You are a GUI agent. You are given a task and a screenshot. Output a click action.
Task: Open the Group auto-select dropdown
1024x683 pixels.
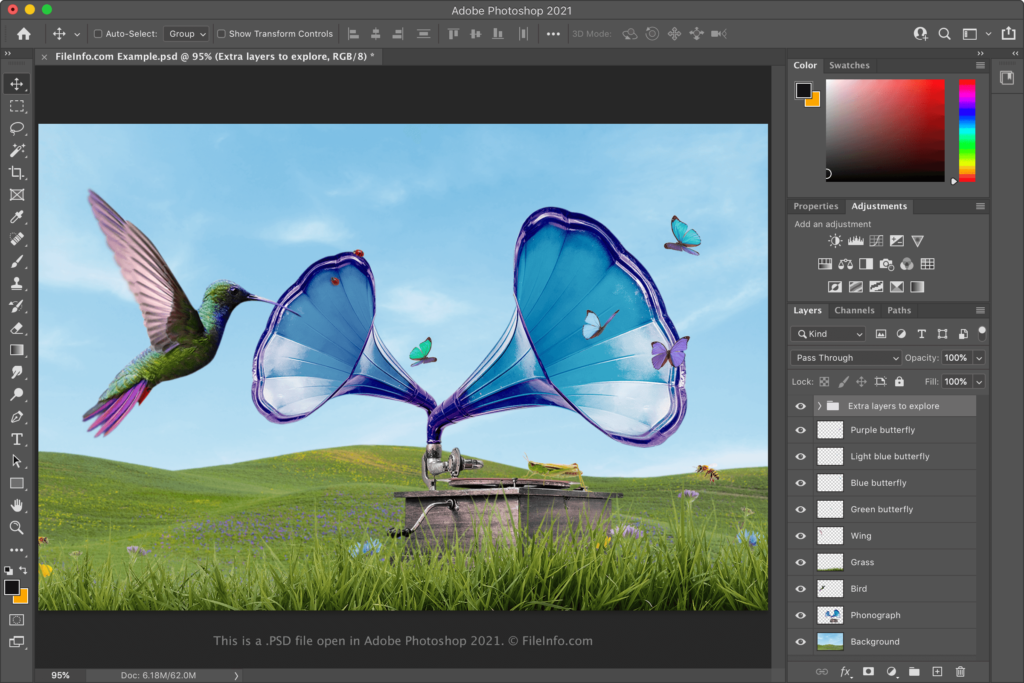click(x=187, y=34)
